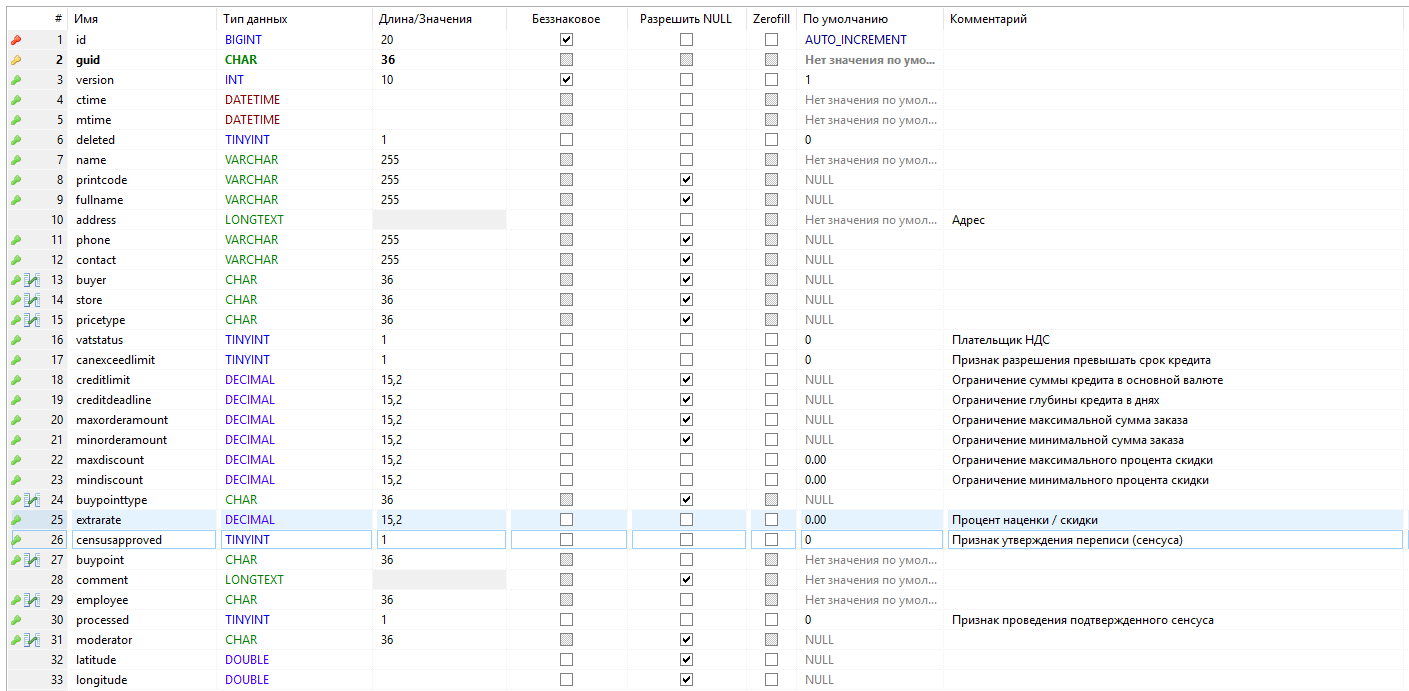This screenshot has width=1409, height=691.
Task: Open the DECIMAL data type cell for creditlimit
Action: 295,380
